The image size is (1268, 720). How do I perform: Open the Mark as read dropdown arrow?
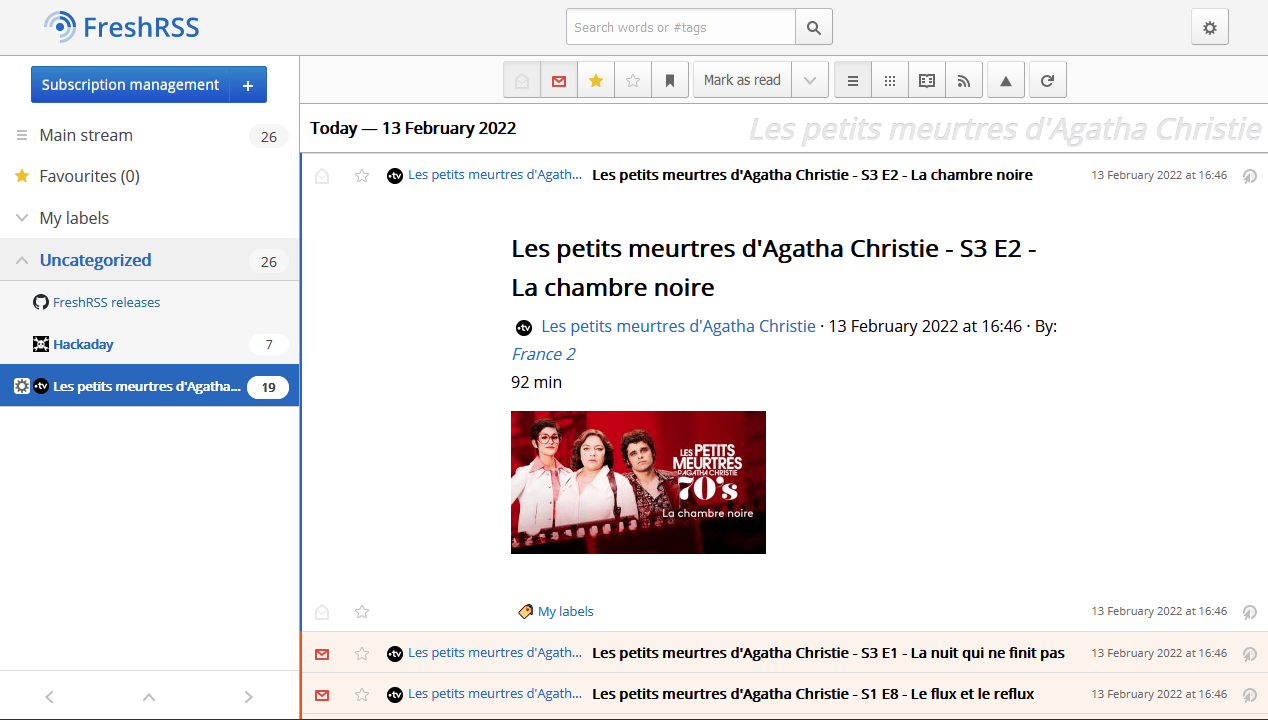(x=810, y=80)
